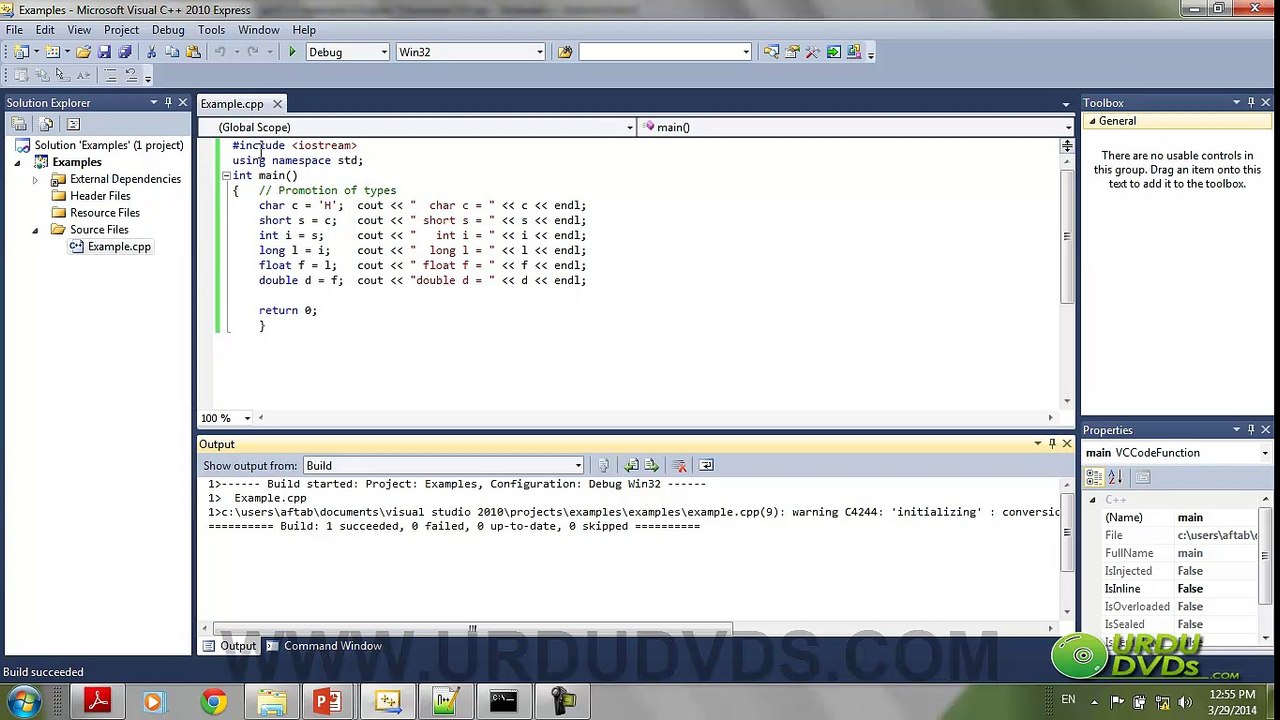Collapse main() code outlining block
This screenshot has height=720, width=1280.
pyautogui.click(x=225, y=175)
